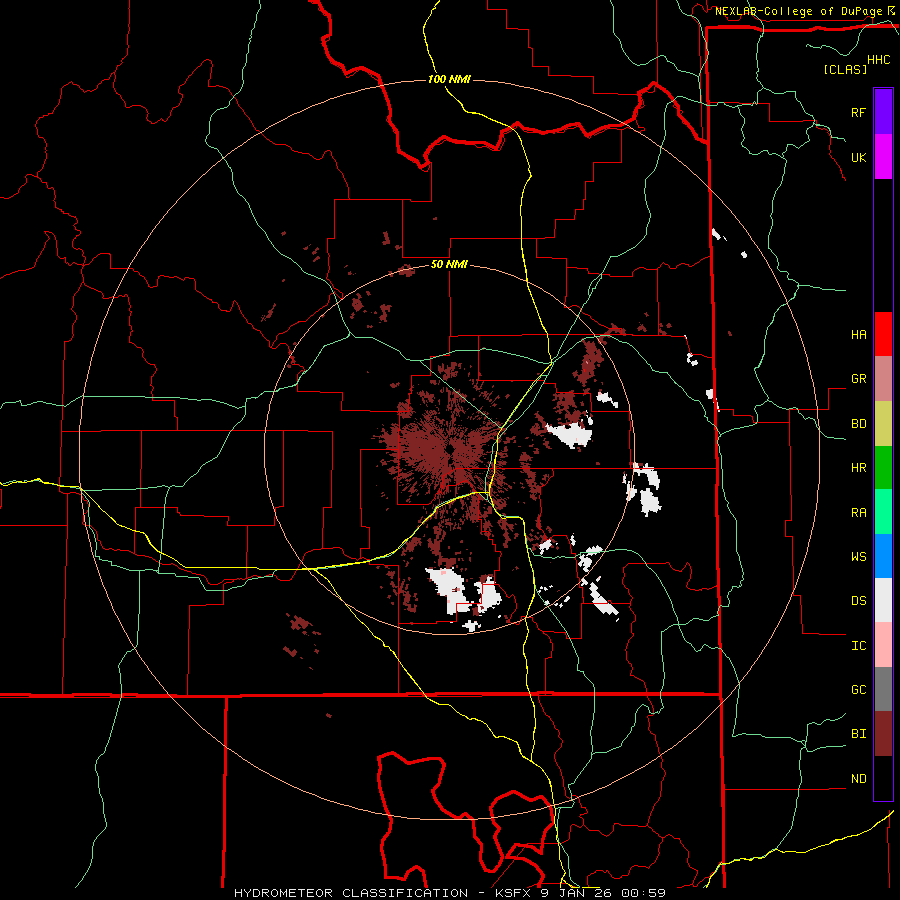Click the HR green legend swatch

coord(883,467)
